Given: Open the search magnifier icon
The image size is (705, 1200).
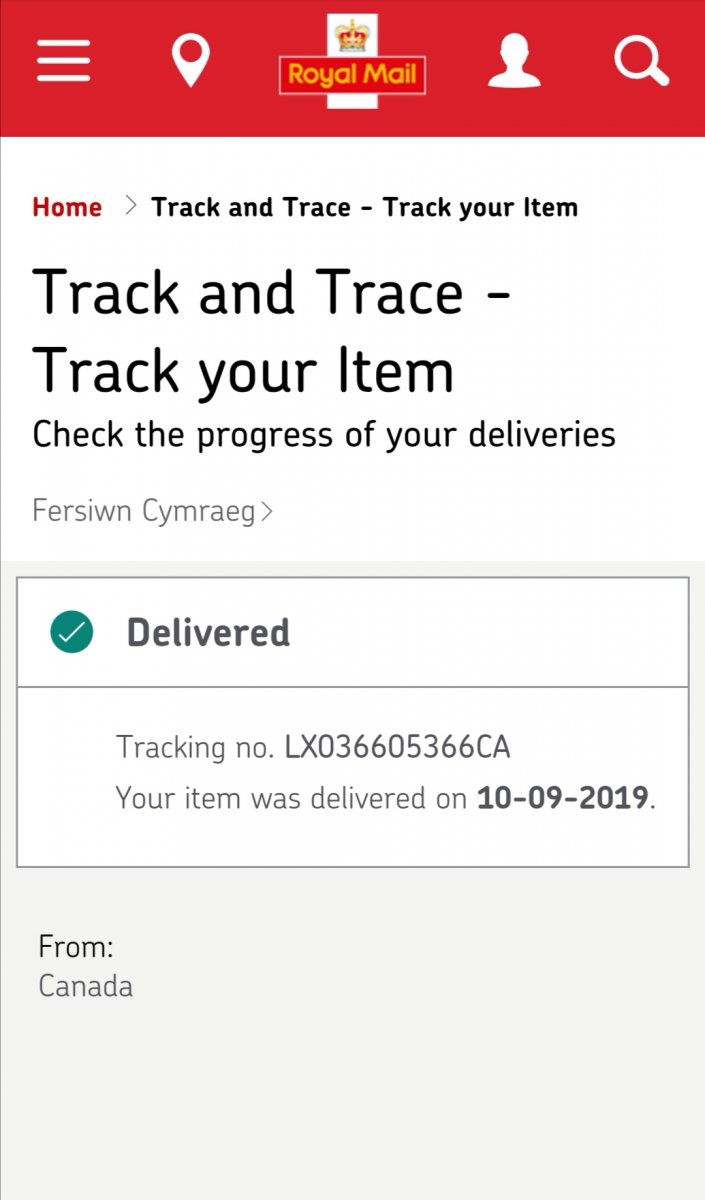Looking at the screenshot, I should point(641,62).
